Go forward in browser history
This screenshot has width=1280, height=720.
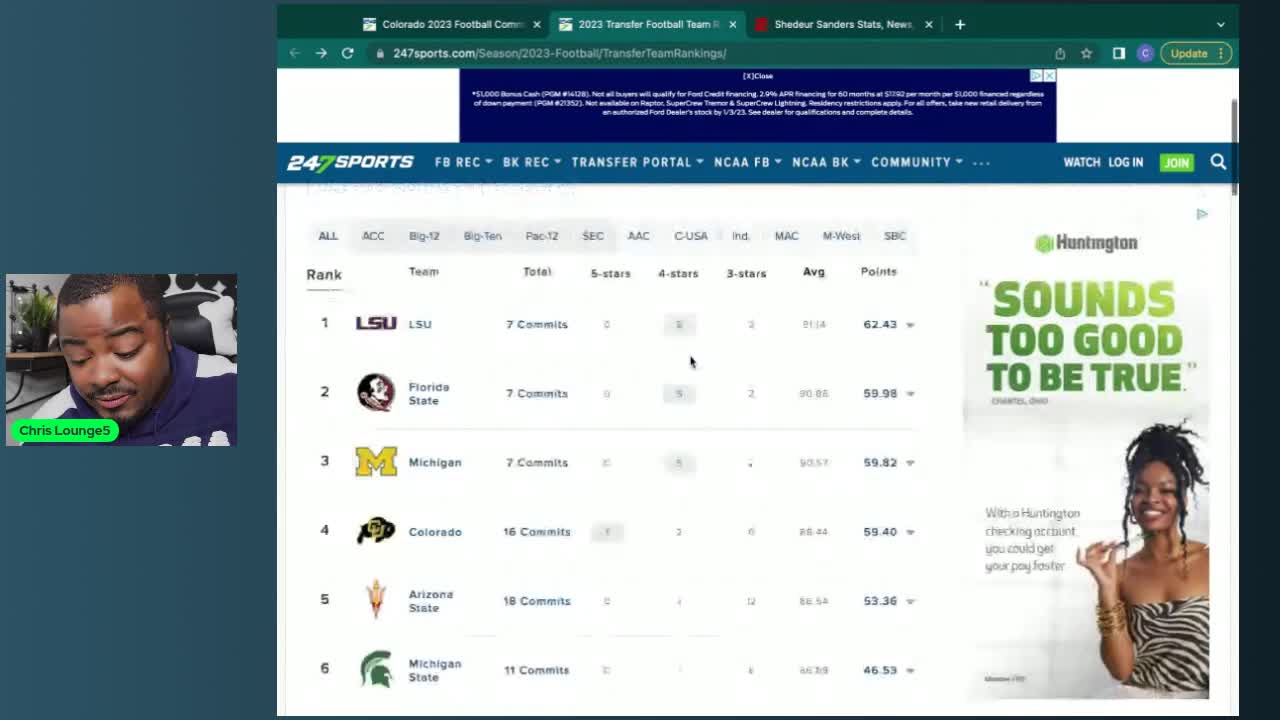(321, 53)
